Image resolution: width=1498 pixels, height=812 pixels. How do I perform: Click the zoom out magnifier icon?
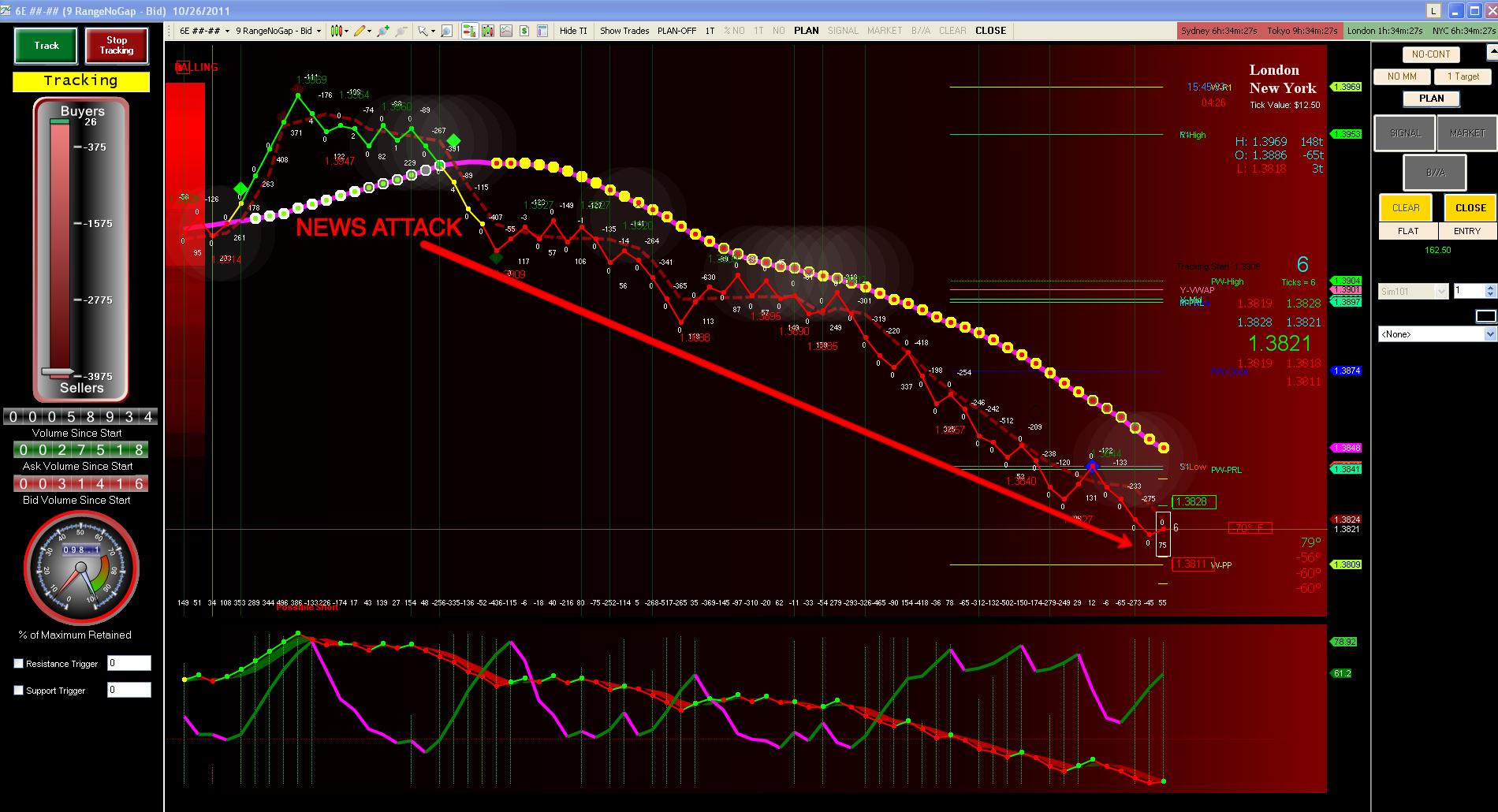point(401,31)
